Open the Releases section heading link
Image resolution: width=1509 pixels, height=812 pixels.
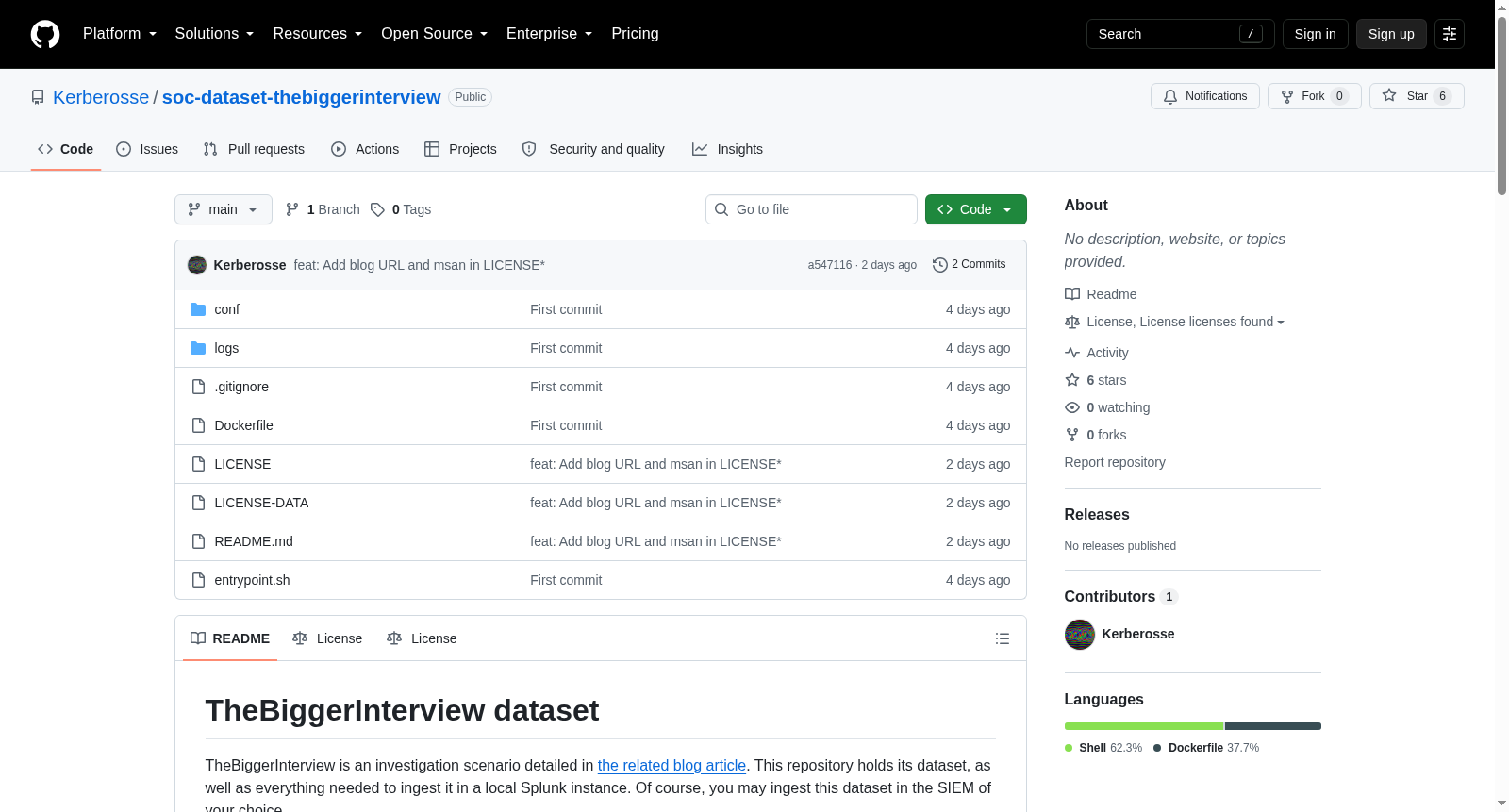tap(1097, 514)
